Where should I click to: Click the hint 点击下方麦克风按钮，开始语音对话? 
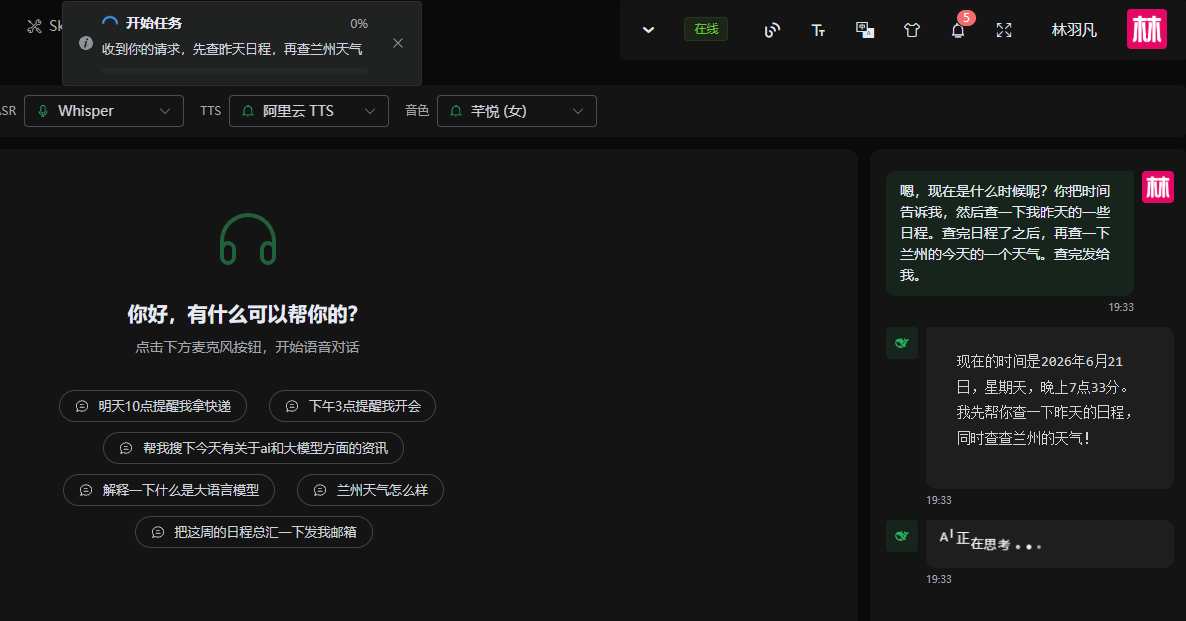click(247, 347)
